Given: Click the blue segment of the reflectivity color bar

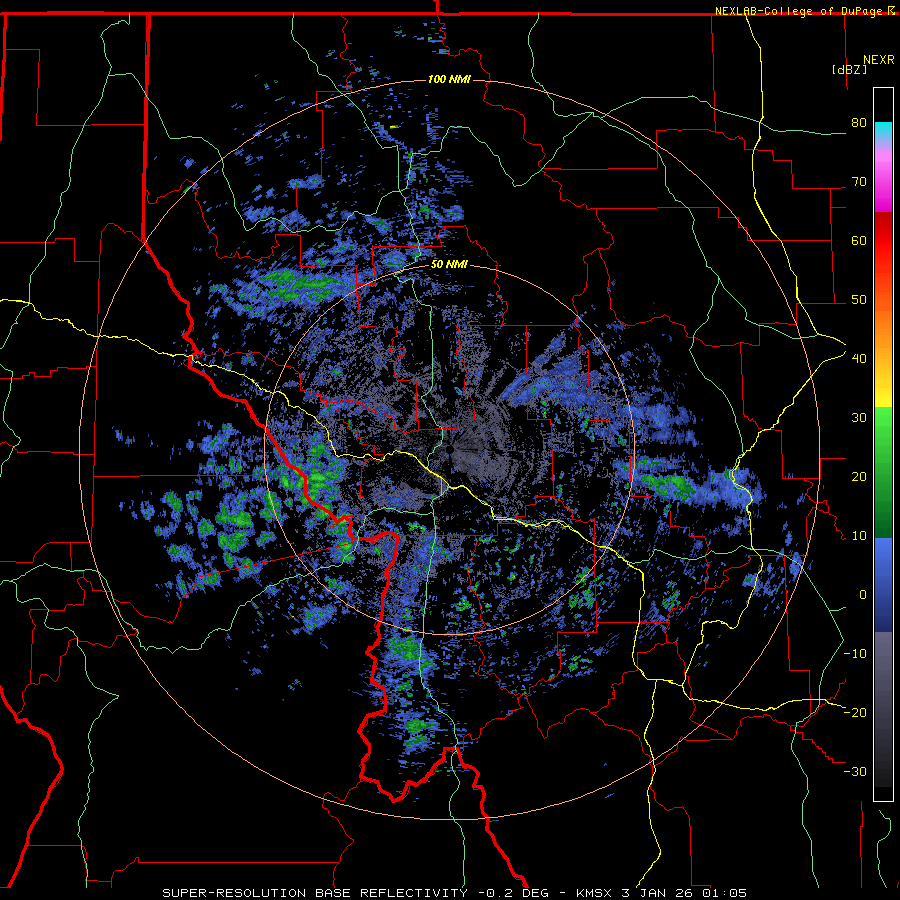Looking at the screenshot, I should click(x=883, y=585).
